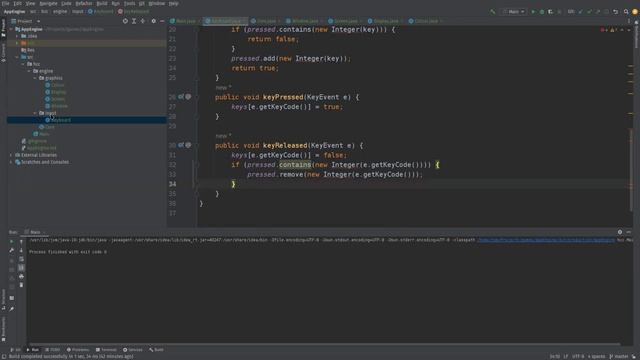Switch to the Window.java editor tab
Image resolution: width=640 pixels, height=360 pixels.
click(304, 21)
